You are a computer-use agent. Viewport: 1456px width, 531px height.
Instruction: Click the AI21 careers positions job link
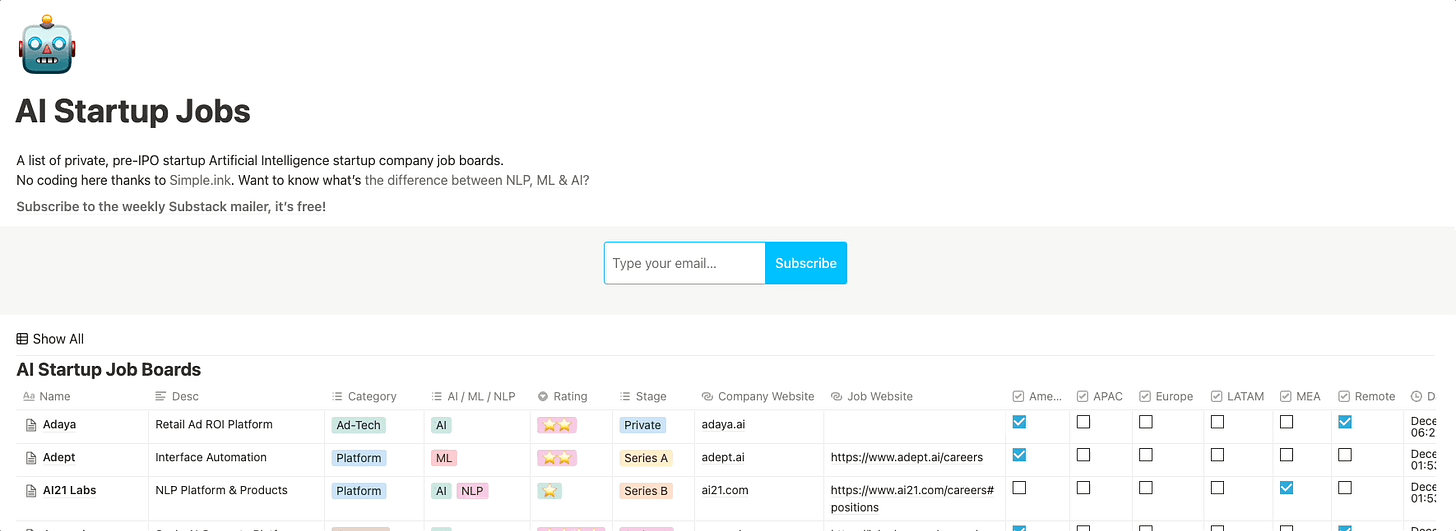click(912, 499)
